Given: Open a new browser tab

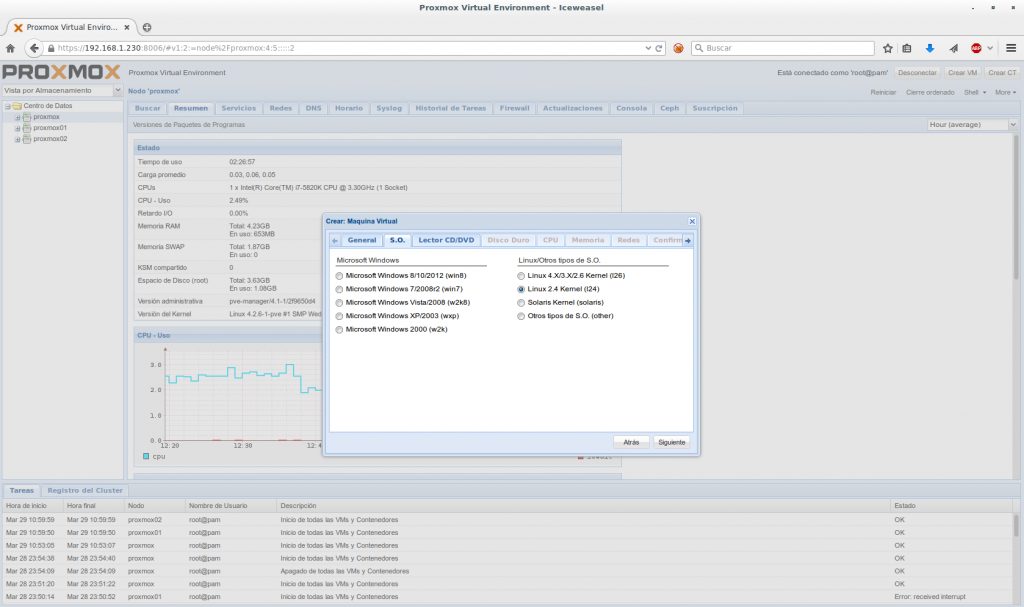Looking at the screenshot, I should click(147, 27).
